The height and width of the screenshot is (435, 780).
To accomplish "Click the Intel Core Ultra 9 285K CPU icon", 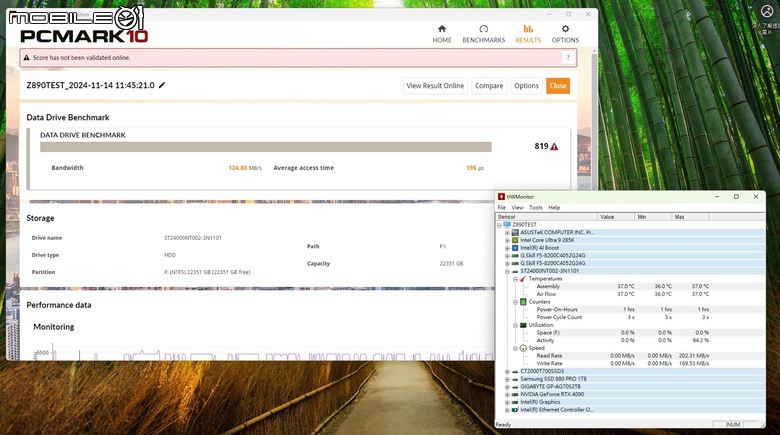I will [x=515, y=240].
